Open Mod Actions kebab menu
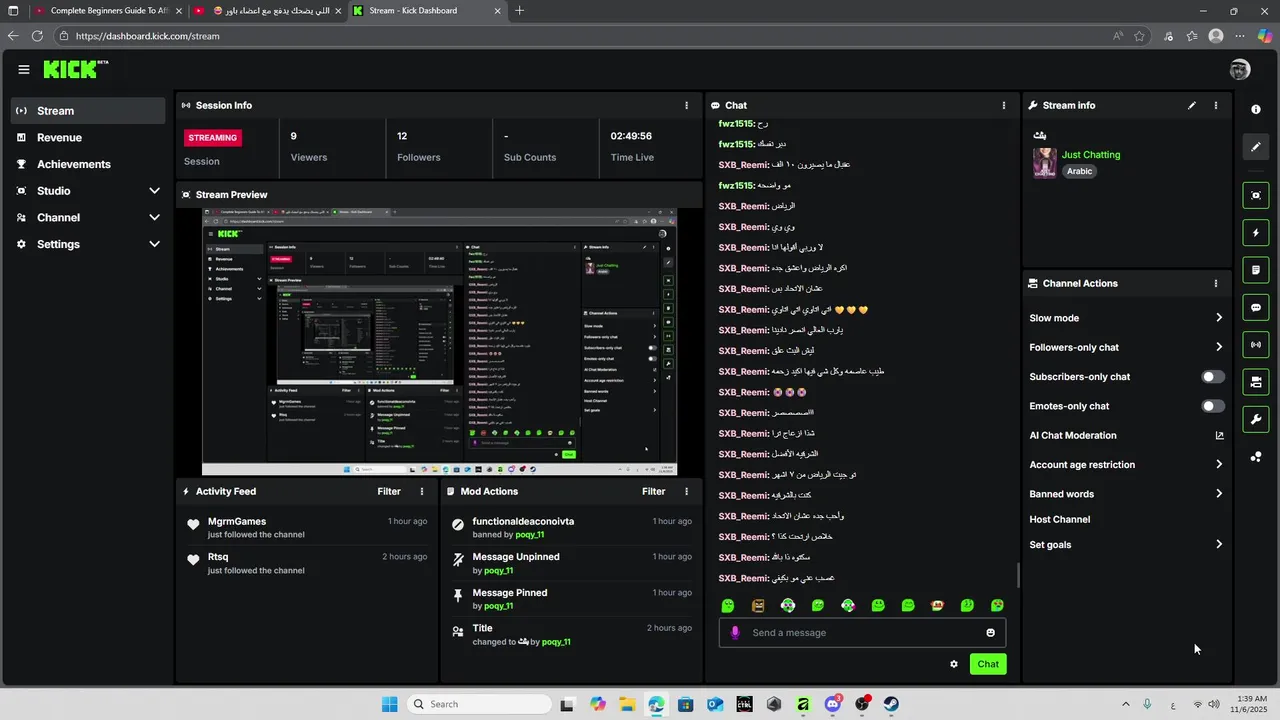This screenshot has height=720, width=1280. point(686,491)
